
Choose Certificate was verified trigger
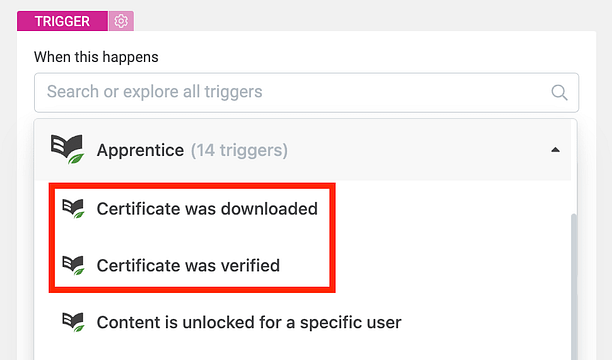188,266
